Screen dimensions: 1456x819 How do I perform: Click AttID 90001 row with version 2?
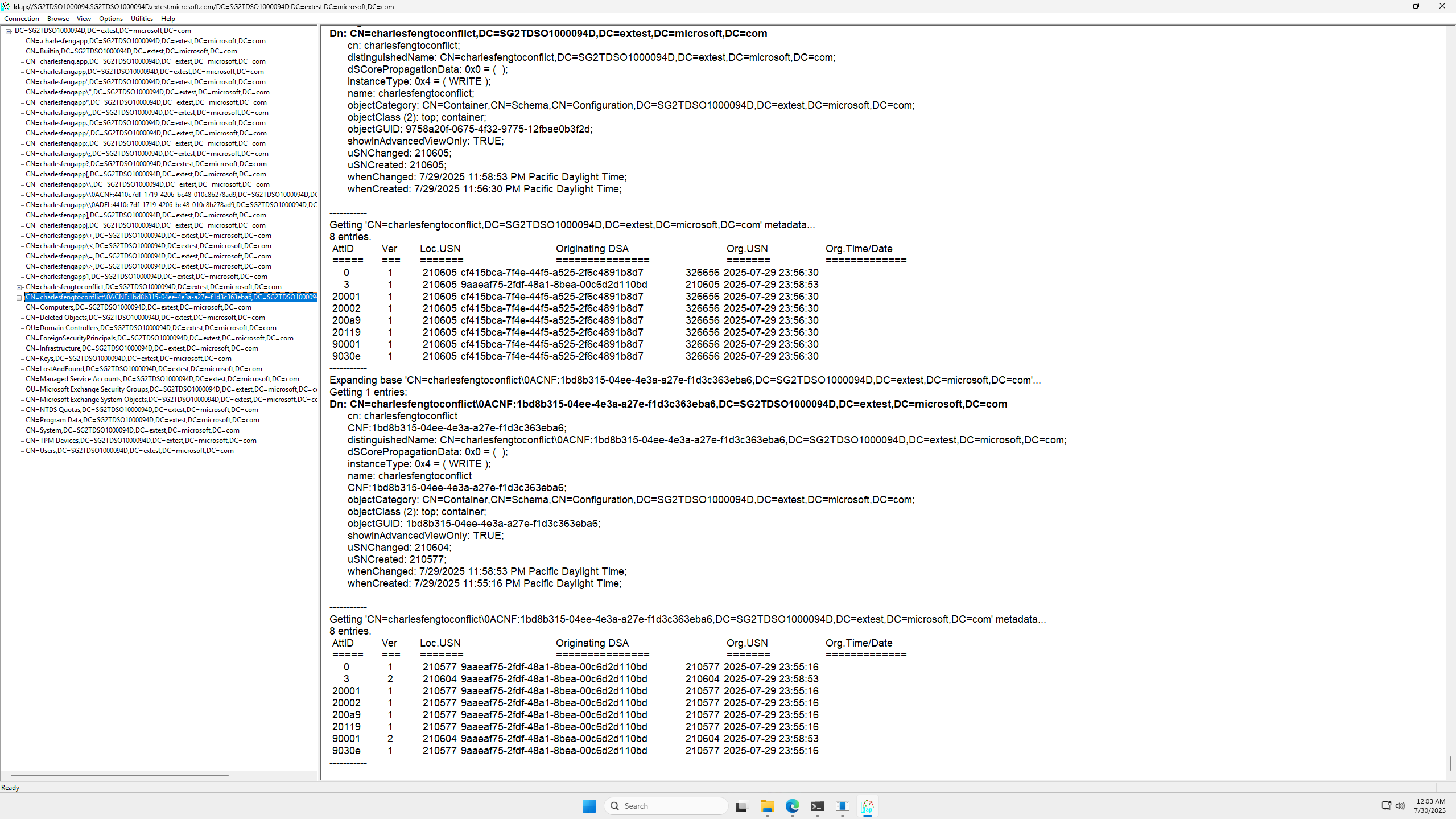tap(575, 739)
